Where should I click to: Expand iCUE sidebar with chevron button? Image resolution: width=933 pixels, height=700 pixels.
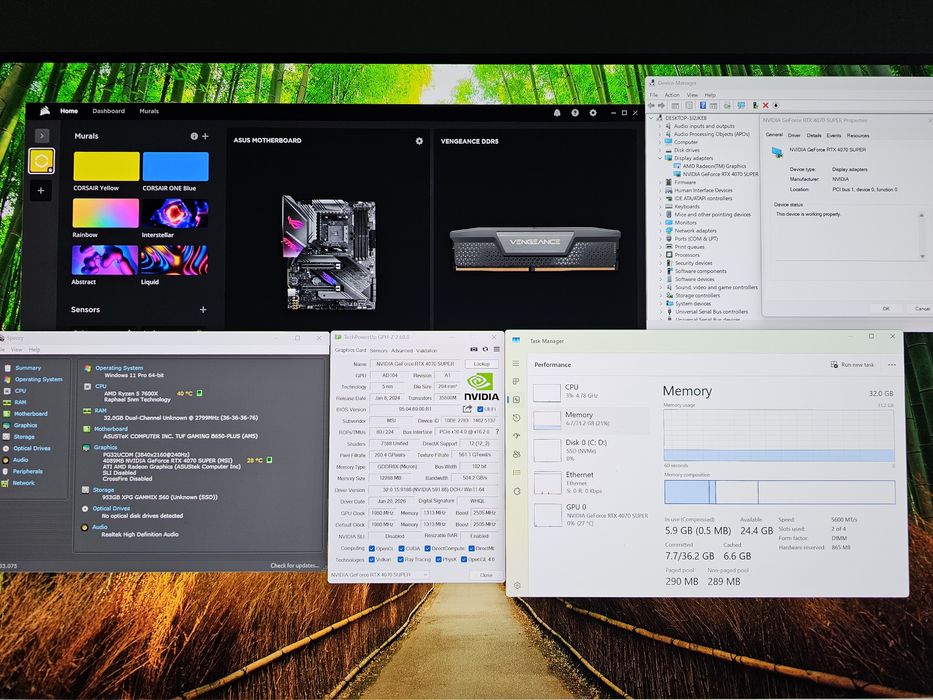coord(42,136)
